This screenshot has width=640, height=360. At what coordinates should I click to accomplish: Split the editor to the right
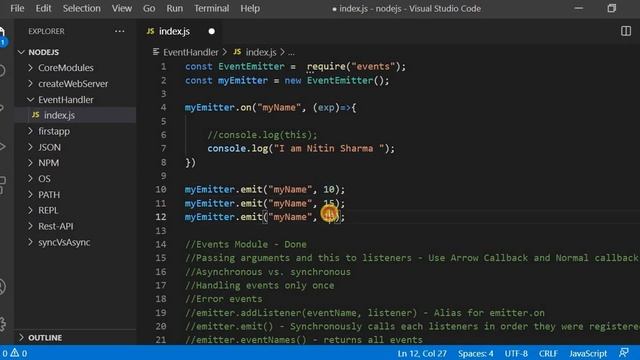pos(626,31)
